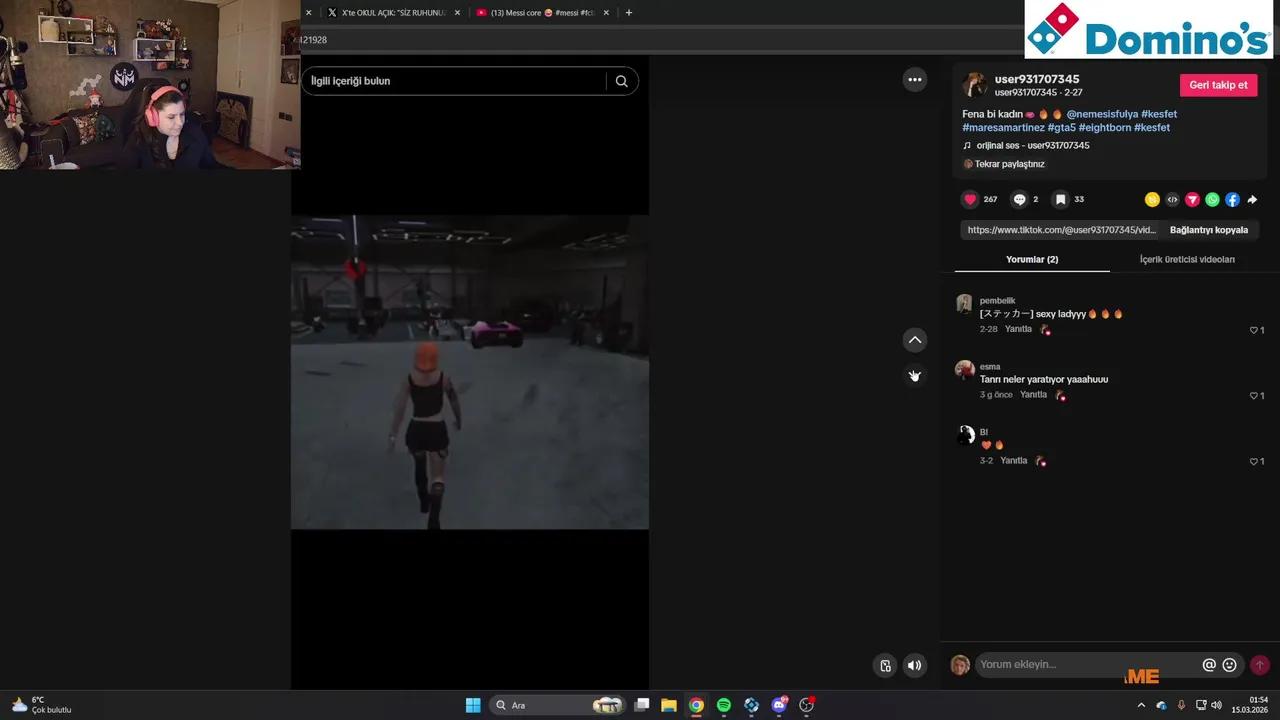Click the playing GTA video frame
The width and height of the screenshot is (1280, 720).
point(470,372)
